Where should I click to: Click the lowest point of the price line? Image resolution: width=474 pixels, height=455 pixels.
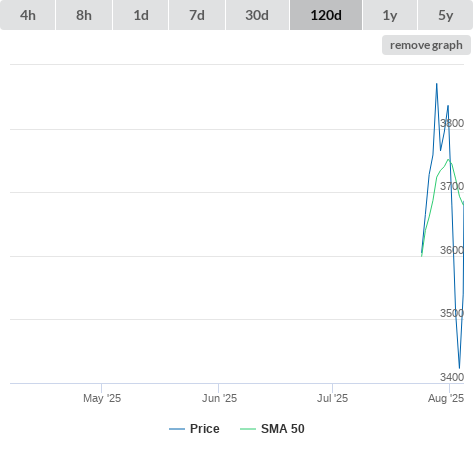tap(460, 368)
